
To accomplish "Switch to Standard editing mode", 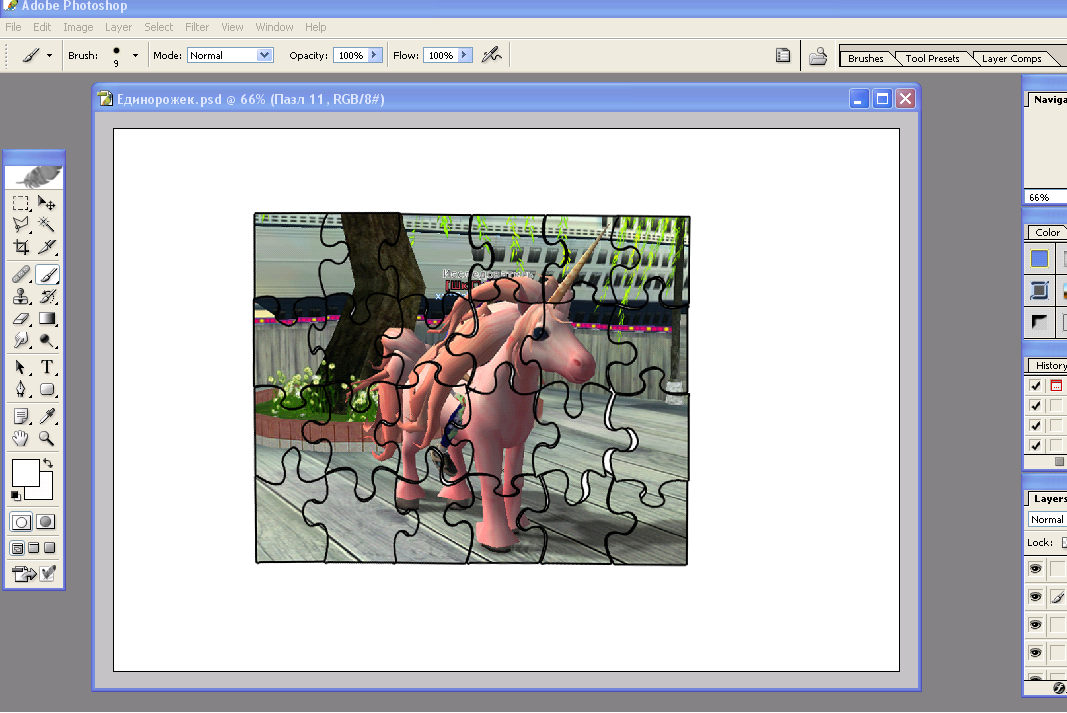I will click(21, 522).
